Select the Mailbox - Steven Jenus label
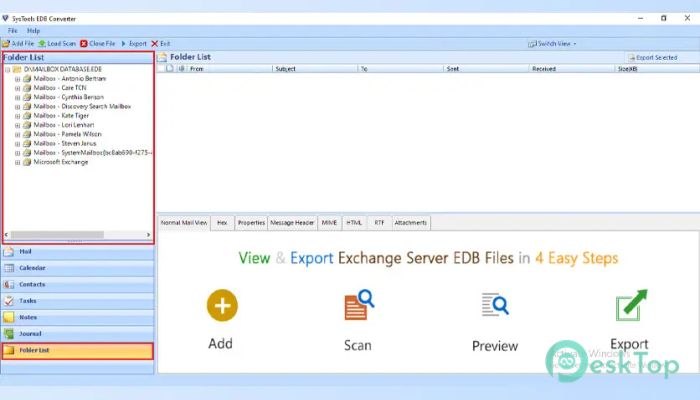The width and height of the screenshot is (700, 400). pos(65,143)
